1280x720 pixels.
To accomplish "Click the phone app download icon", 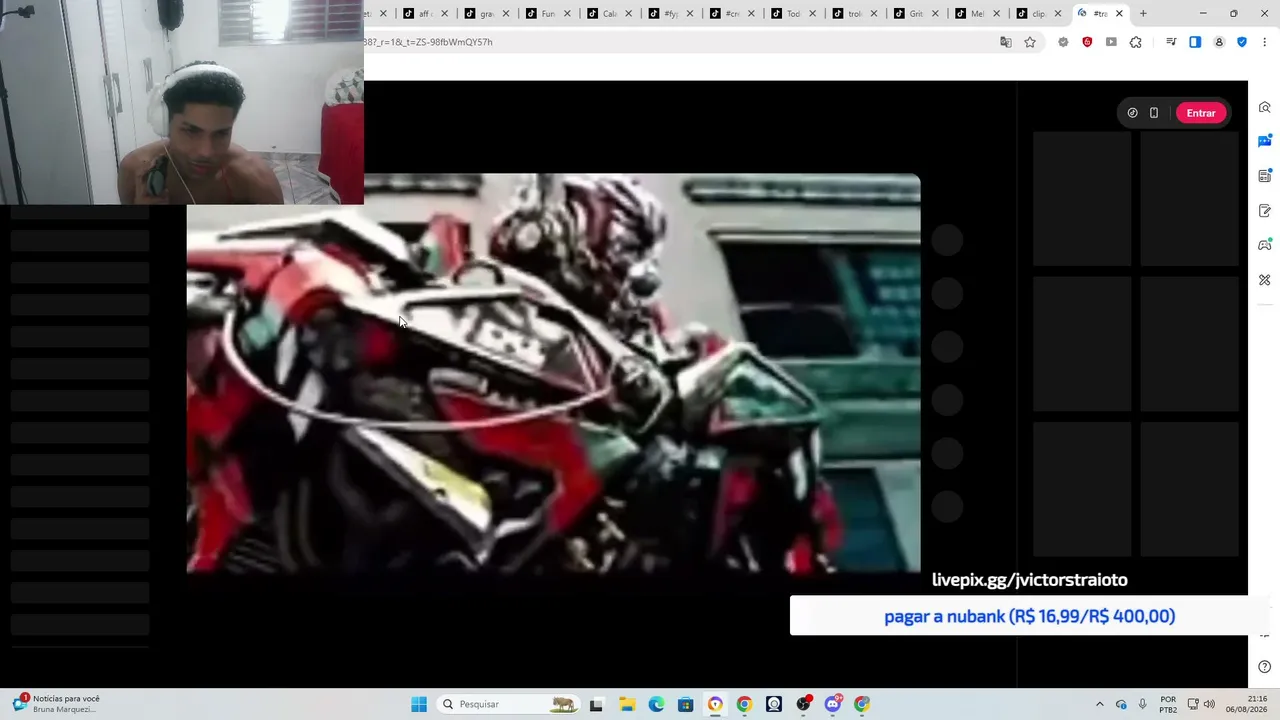I will click(x=1154, y=113).
